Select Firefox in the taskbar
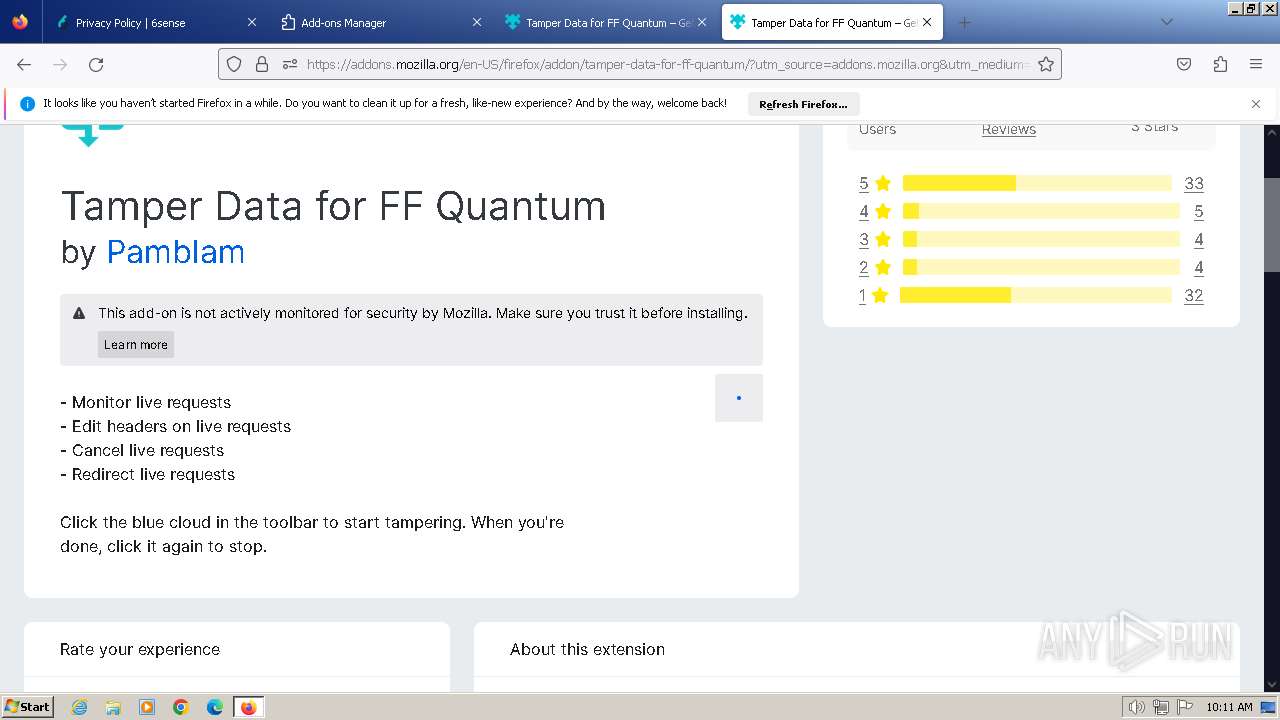1280x720 pixels. coord(248,707)
